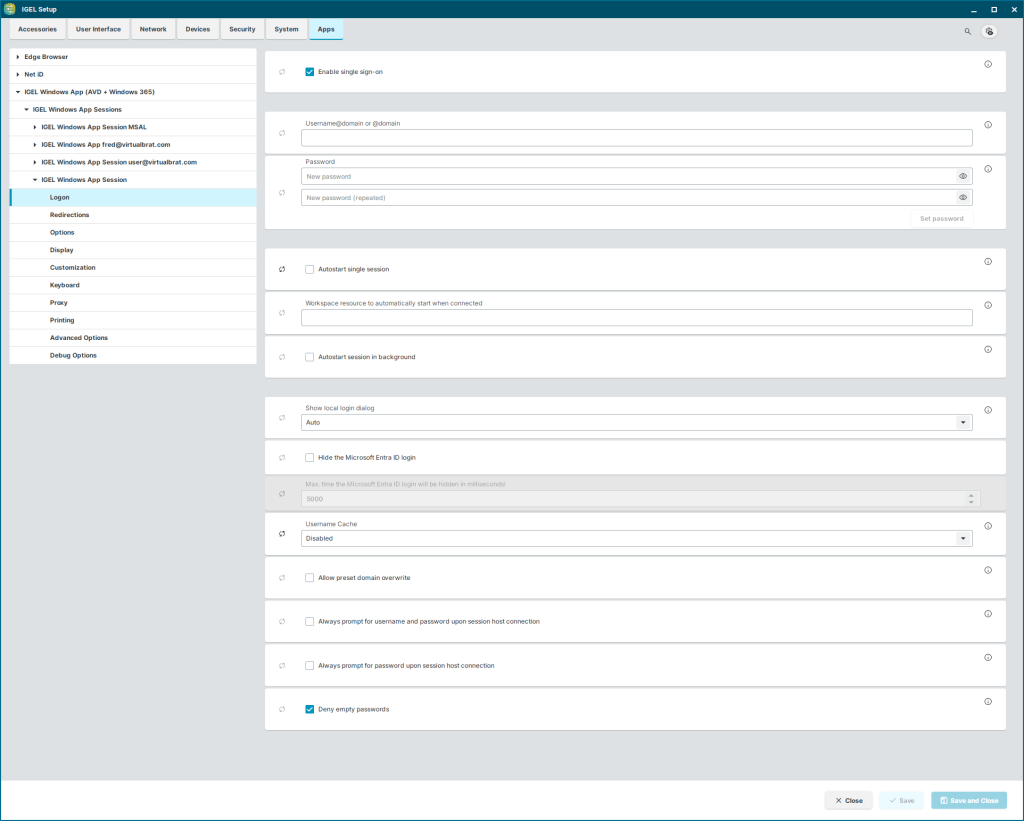
Task: Select Redirections in the sidebar tree
Action: [x=69, y=215]
